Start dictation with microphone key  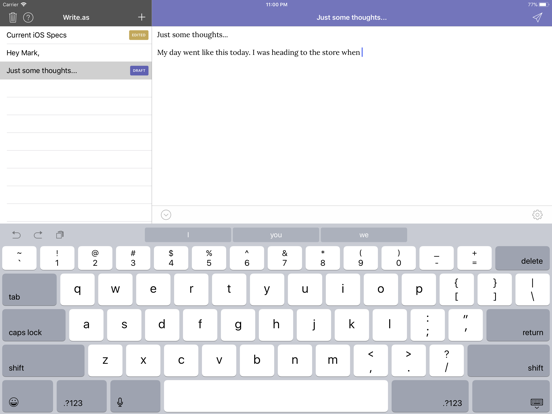point(135,396)
